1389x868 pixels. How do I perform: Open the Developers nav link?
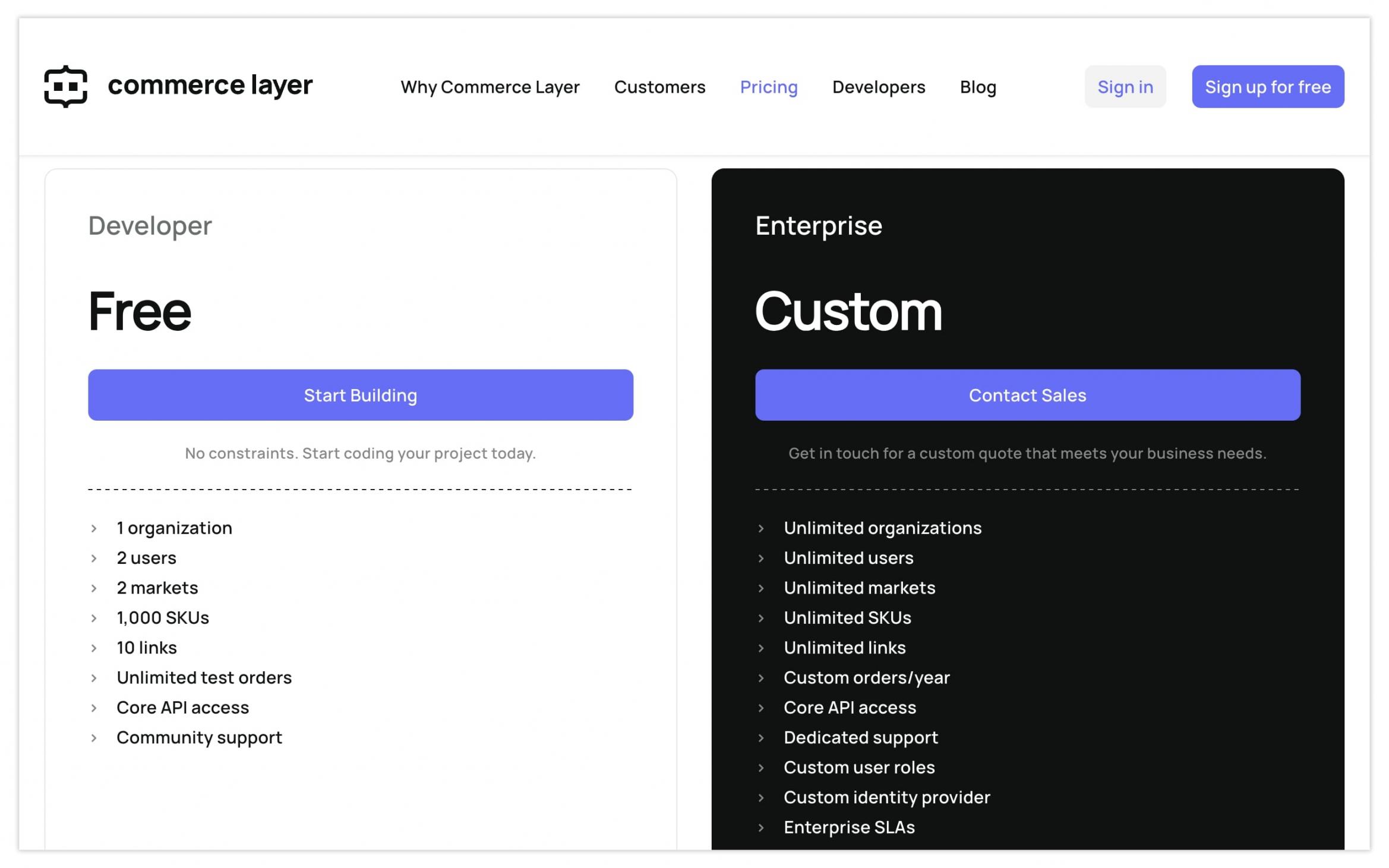tap(879, 87)
